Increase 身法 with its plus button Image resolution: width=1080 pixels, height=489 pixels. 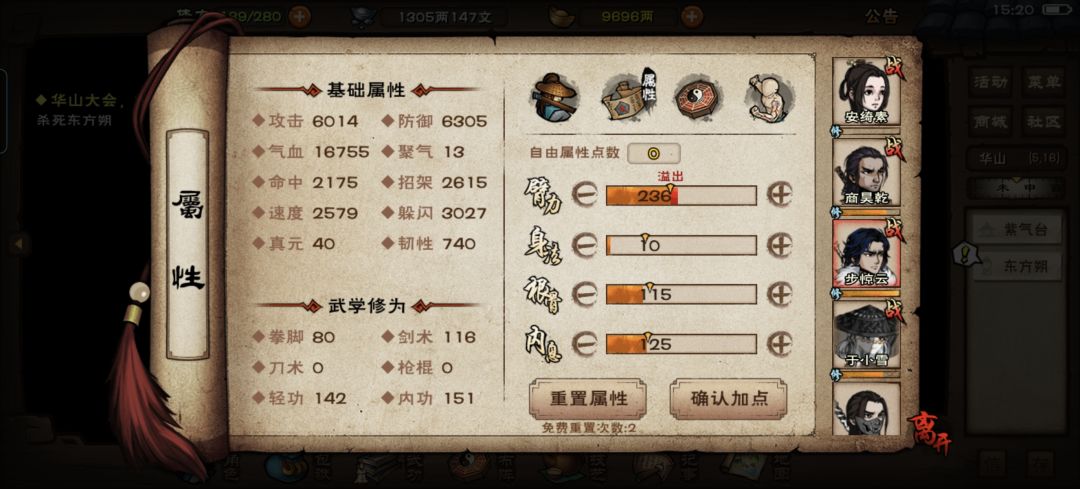coord(780,244)
